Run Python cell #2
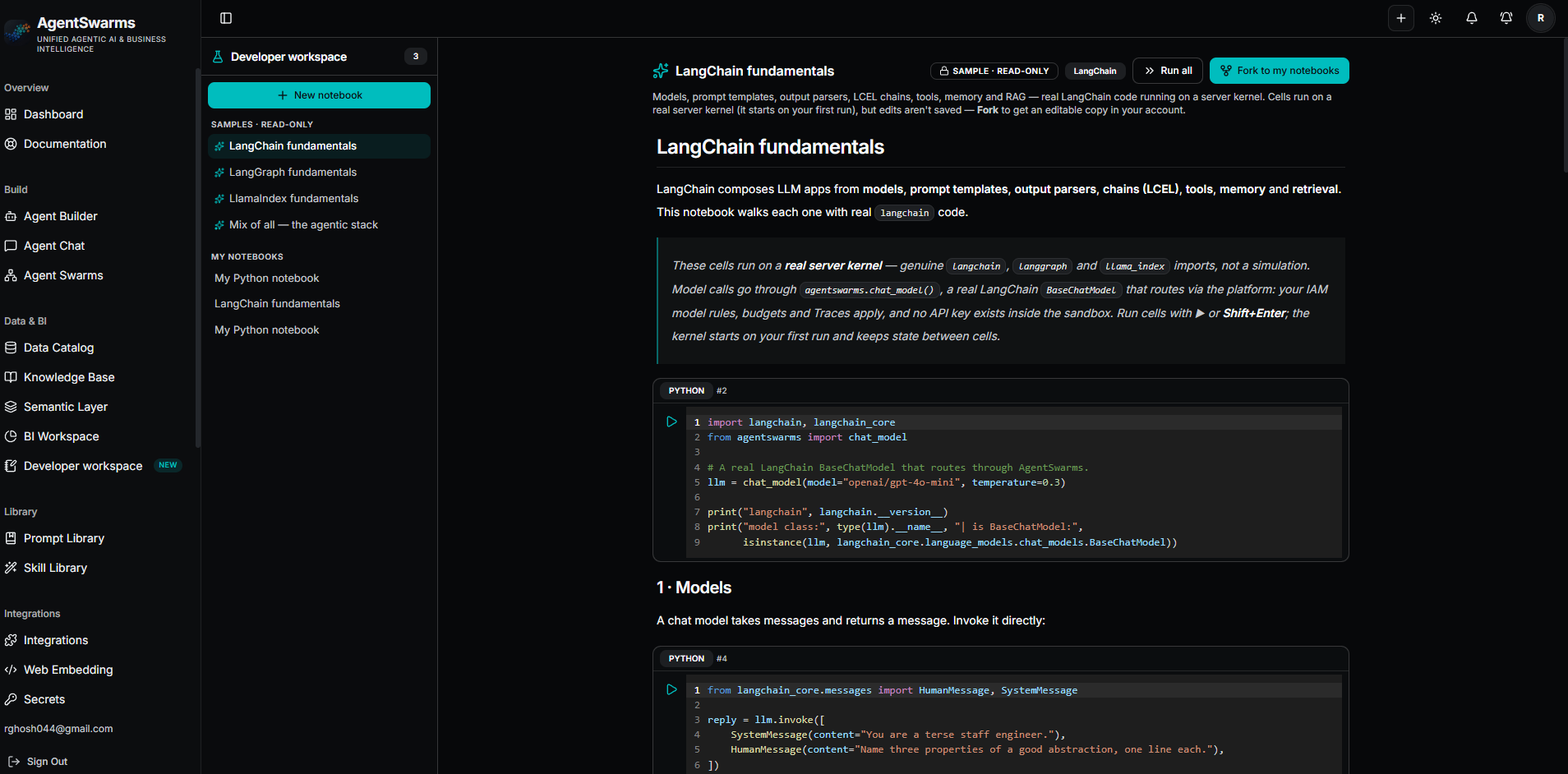 (671, 422)
